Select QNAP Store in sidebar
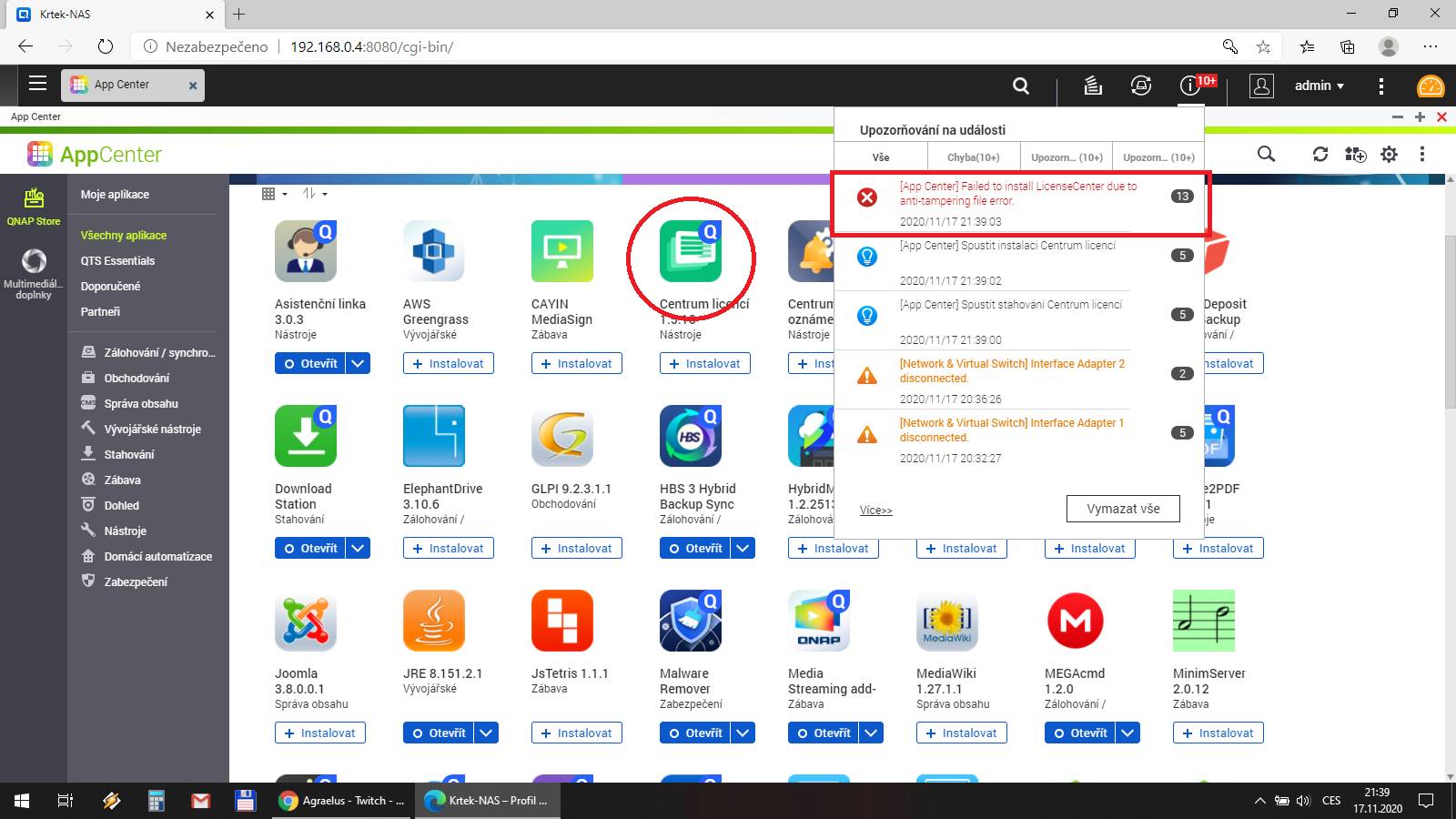 click(34, 207)
